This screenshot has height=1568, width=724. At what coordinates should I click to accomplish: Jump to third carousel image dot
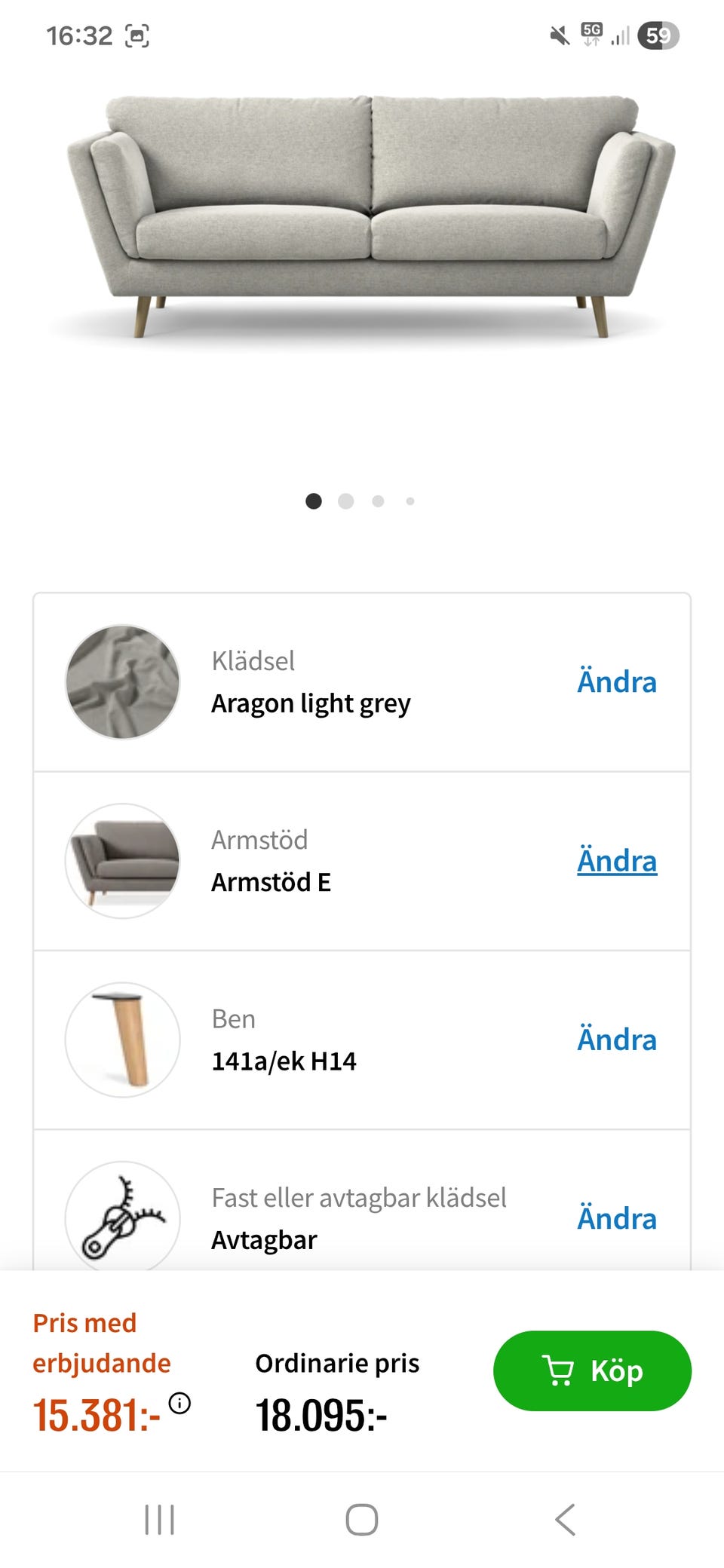[x=378, y=501]
